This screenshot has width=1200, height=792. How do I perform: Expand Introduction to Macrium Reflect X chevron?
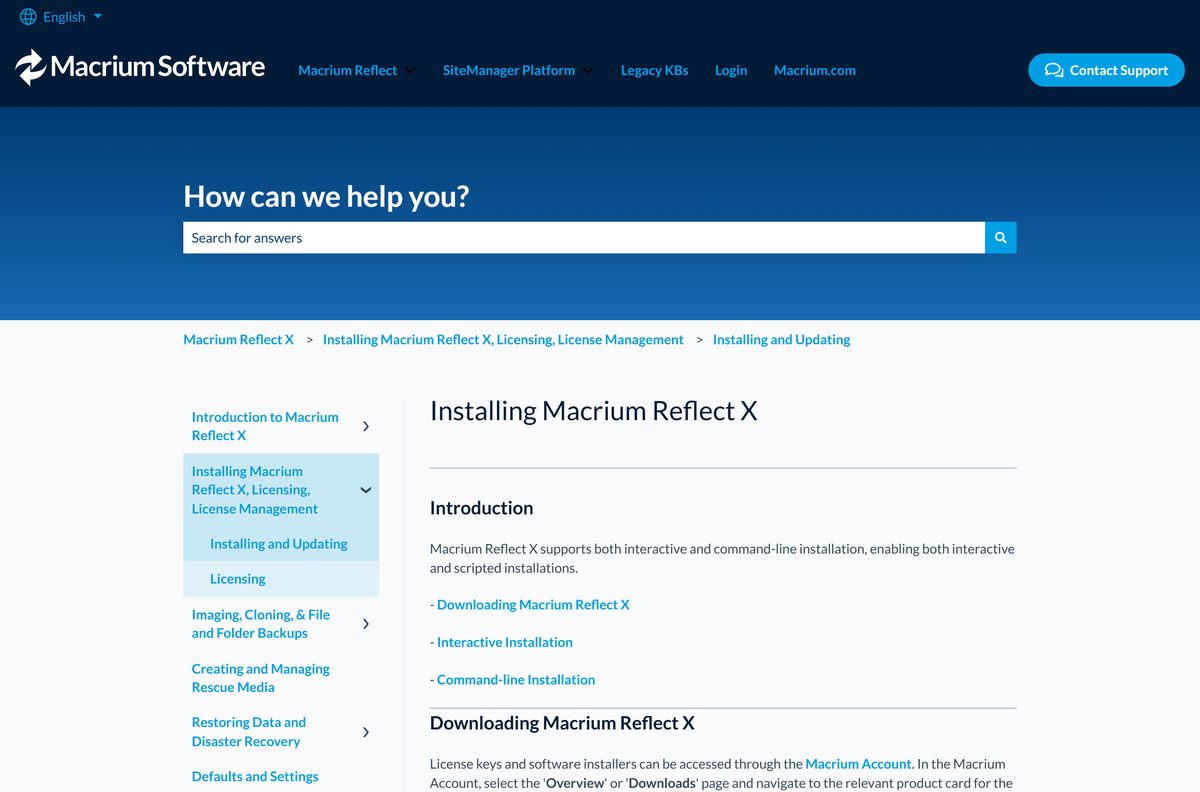(366, 426)
